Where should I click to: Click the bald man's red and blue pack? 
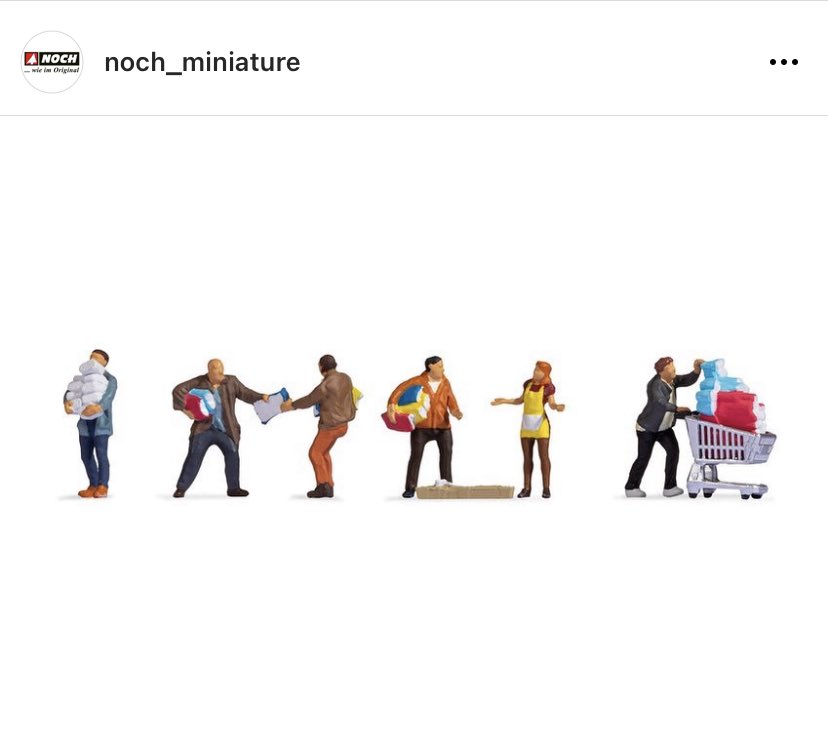click(x=199, y=403)
